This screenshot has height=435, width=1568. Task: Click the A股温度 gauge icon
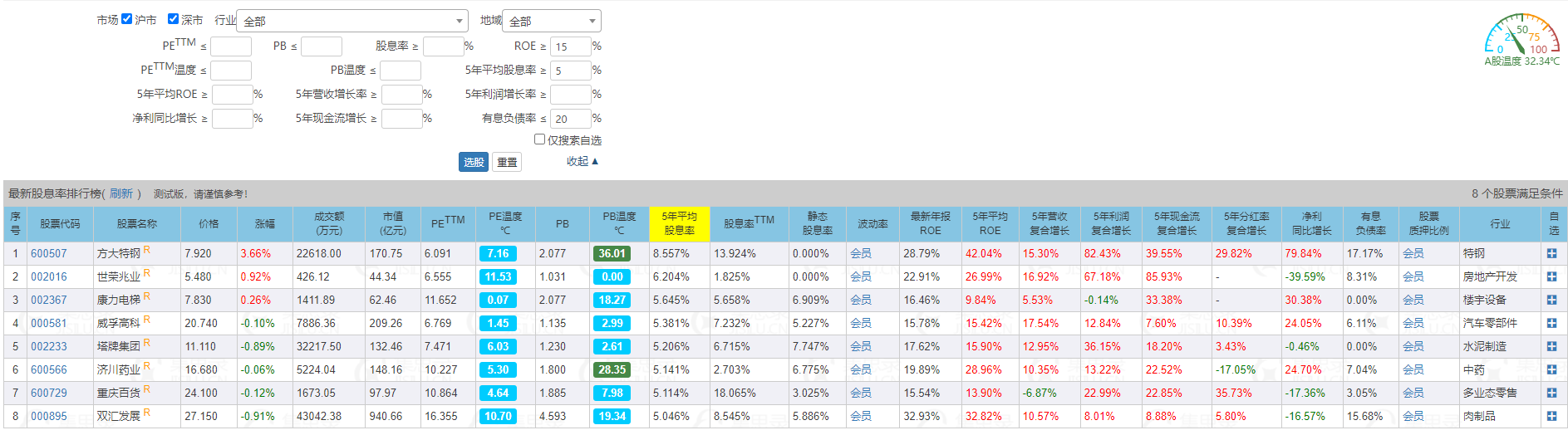pos(1521,35)
